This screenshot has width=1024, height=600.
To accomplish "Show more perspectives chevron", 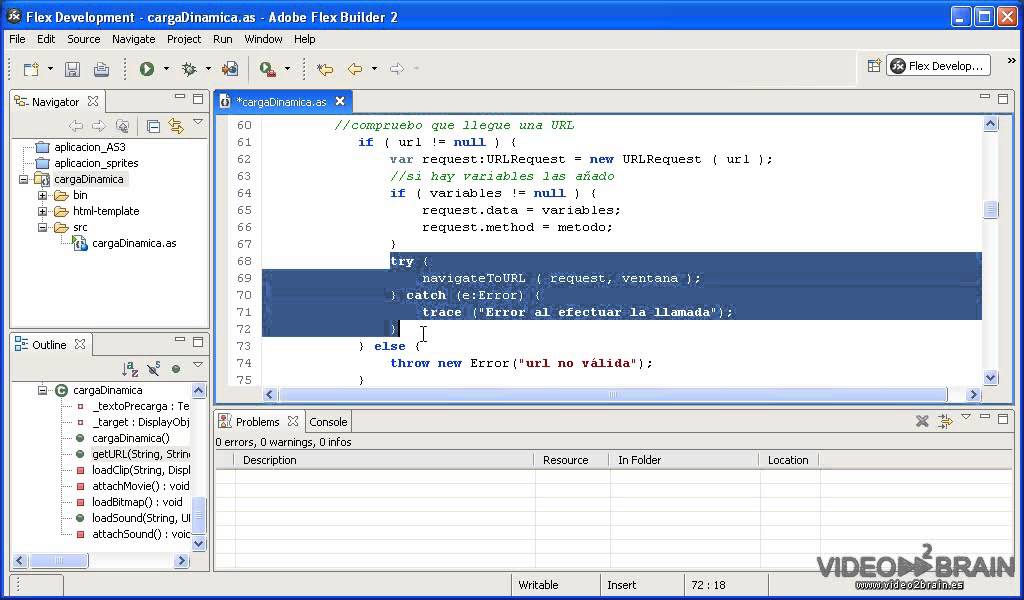I will pos(1012,61).
